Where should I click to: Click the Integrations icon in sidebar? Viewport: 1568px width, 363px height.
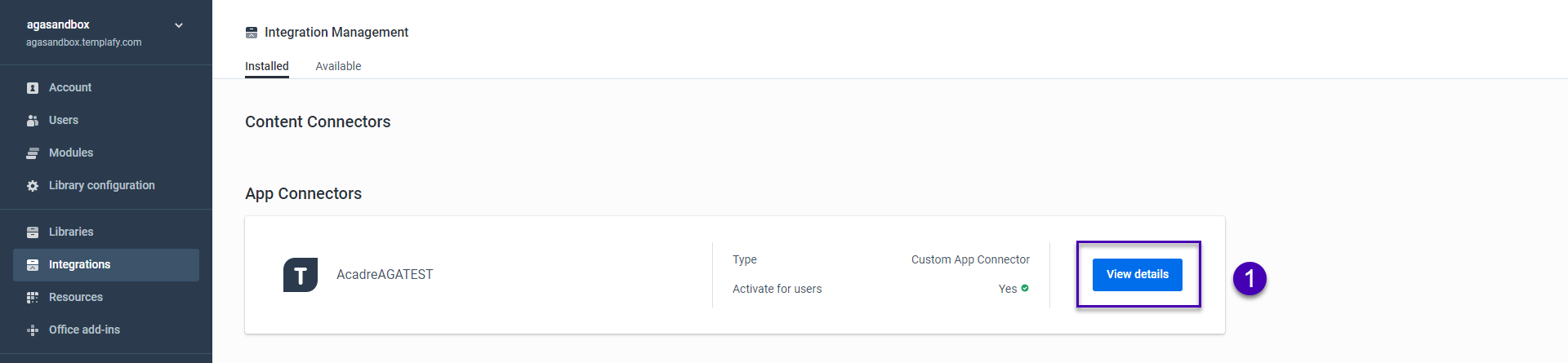[33, 265]
